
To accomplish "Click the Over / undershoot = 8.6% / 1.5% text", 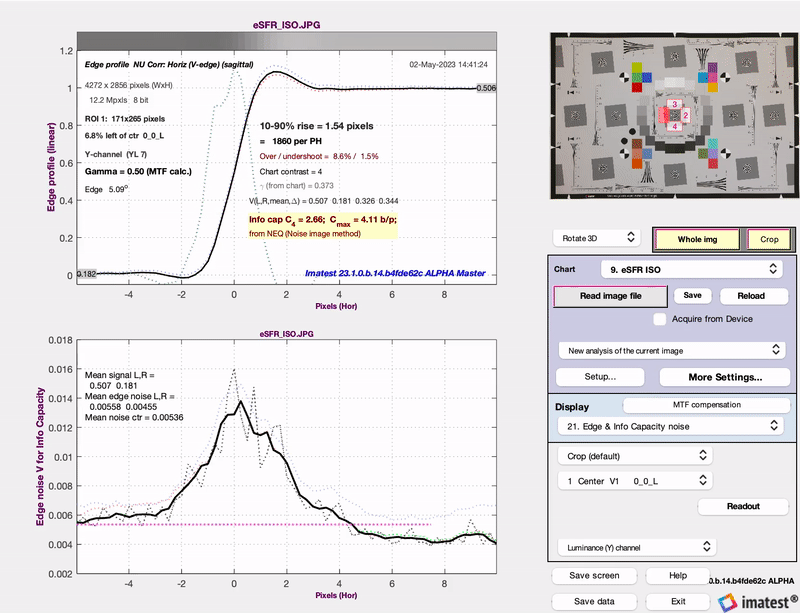I will tap(319, 156).
